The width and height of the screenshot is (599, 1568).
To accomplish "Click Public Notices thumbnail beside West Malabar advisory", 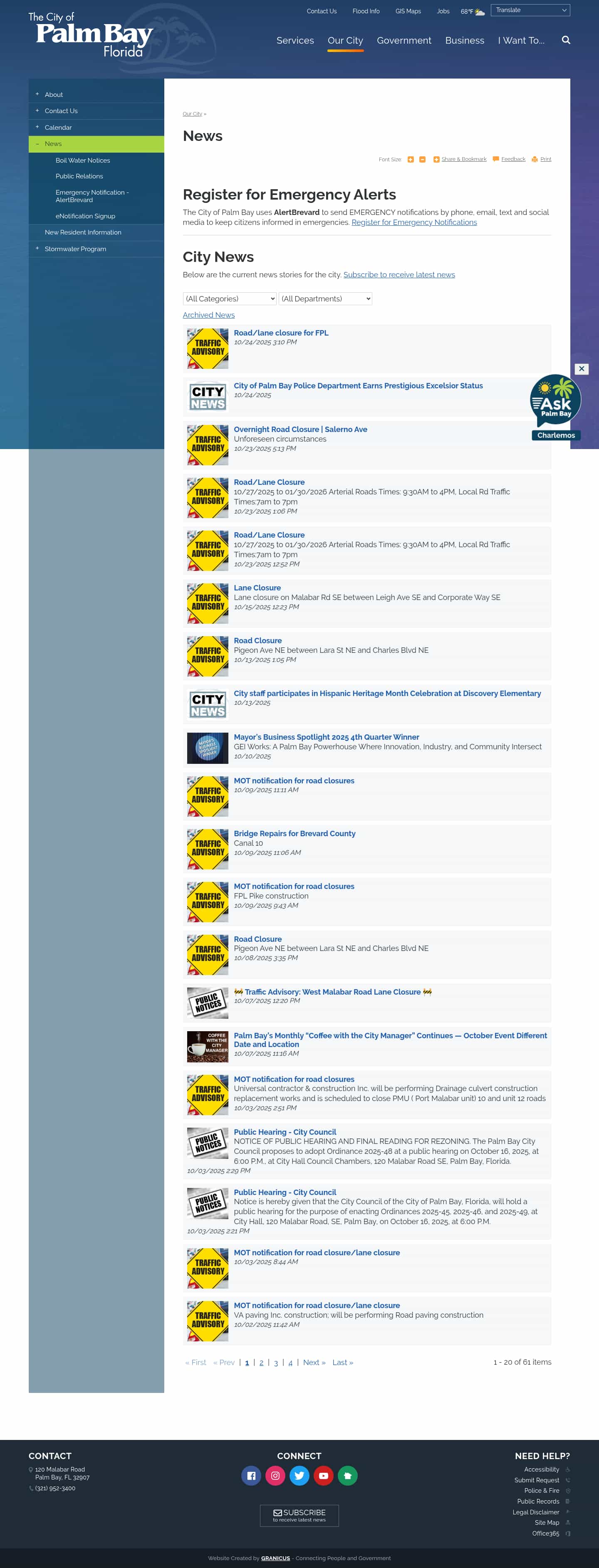I will [x=208, y=1003].
